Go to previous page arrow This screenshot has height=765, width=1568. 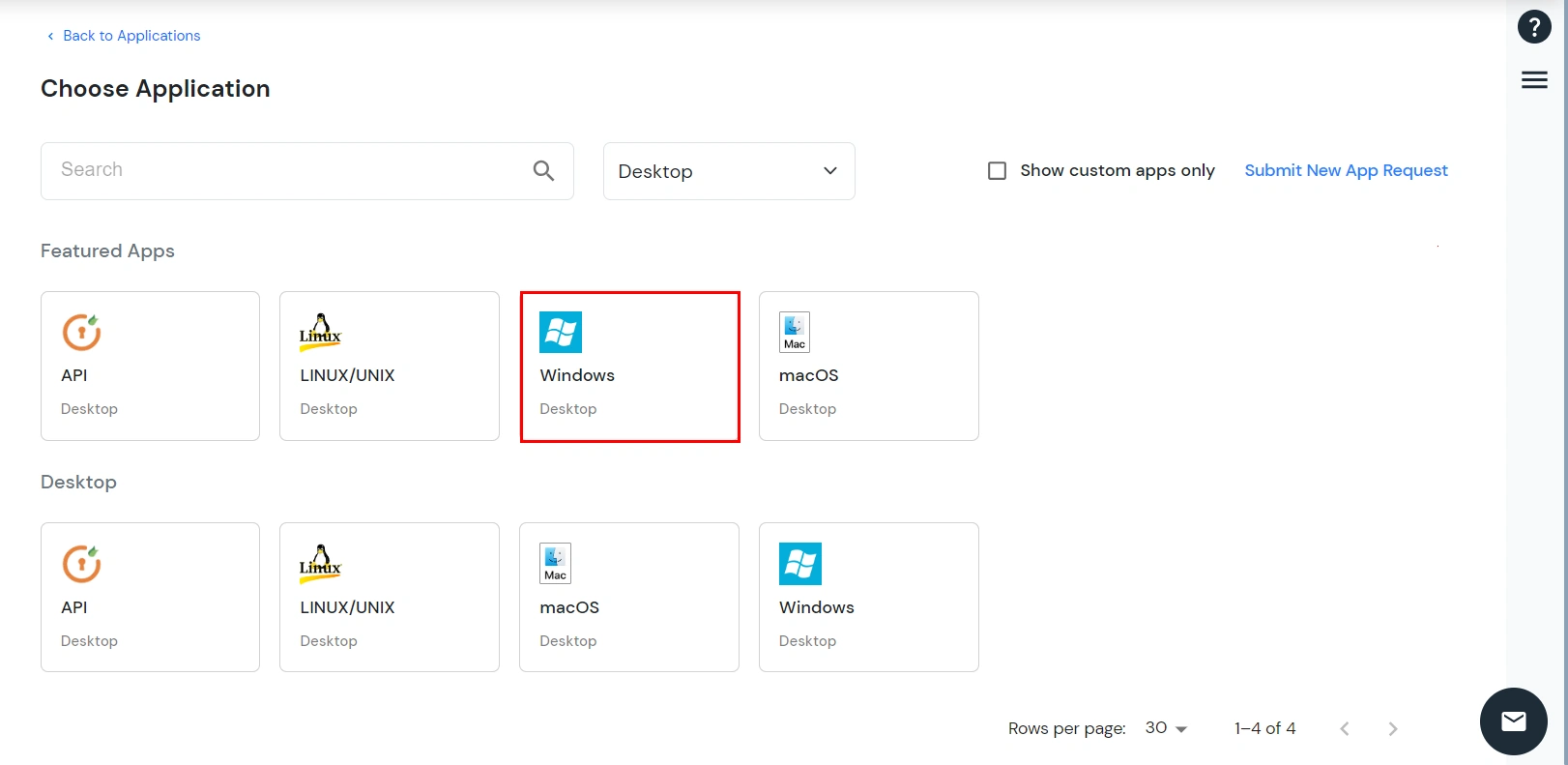tap(1345, 729)
